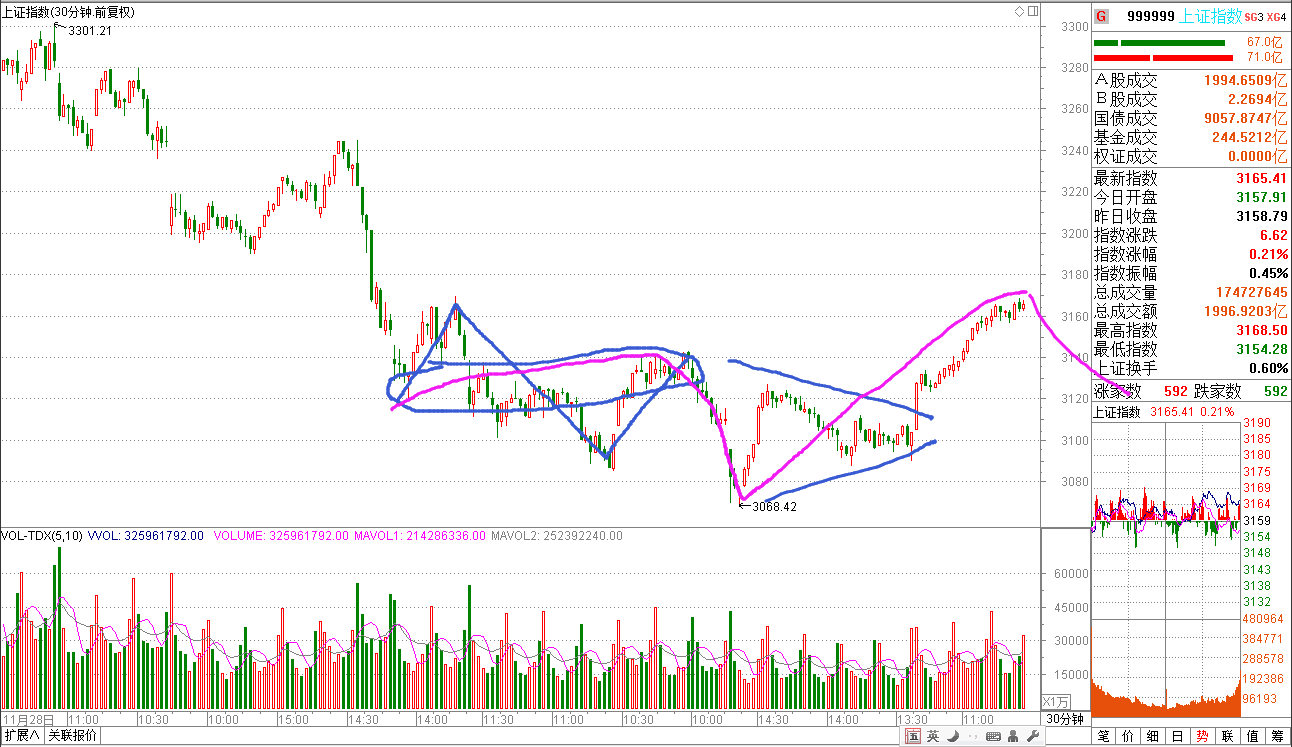
Task: Toggle the IME punctuation mode icon
Action: (x=974, y=737)
